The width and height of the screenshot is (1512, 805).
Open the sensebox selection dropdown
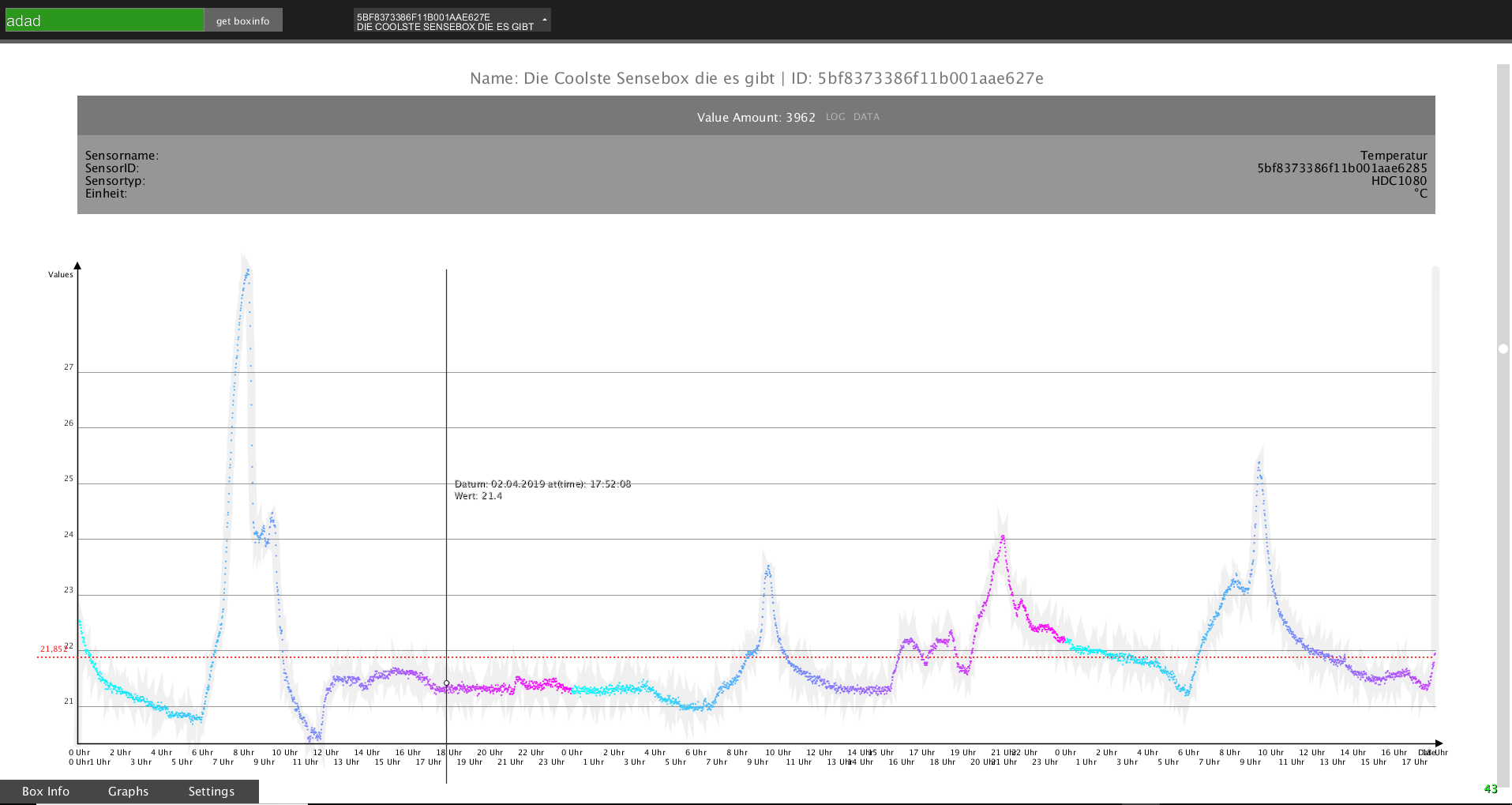(446, 21)
